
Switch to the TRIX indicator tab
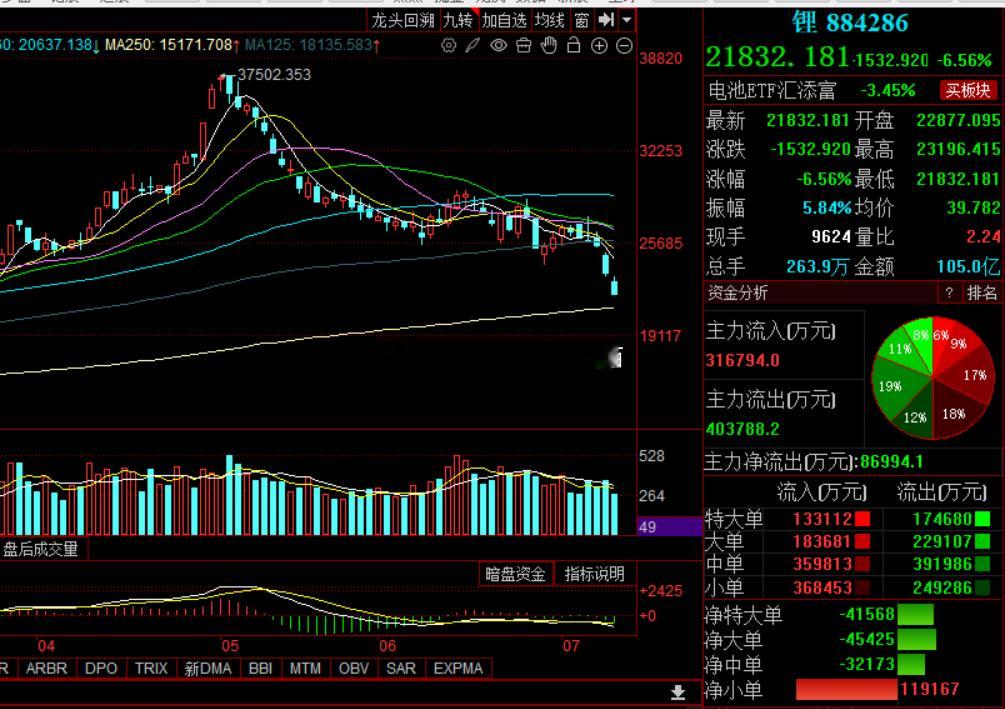click(151, 668)
